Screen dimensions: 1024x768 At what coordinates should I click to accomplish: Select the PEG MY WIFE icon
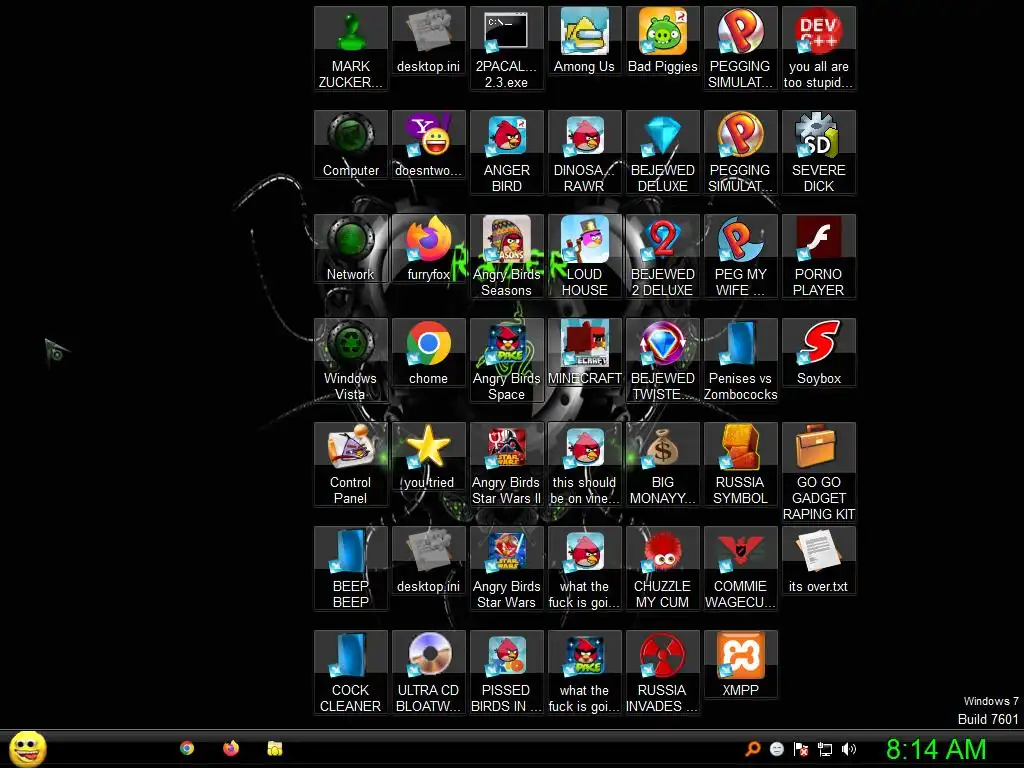[740, 256]
